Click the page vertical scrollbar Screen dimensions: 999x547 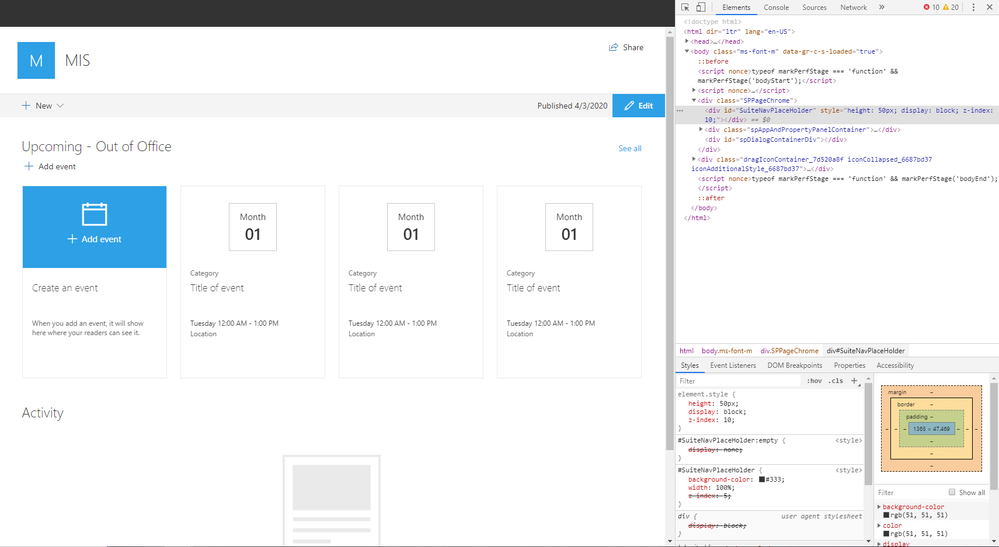pos(670,242)
